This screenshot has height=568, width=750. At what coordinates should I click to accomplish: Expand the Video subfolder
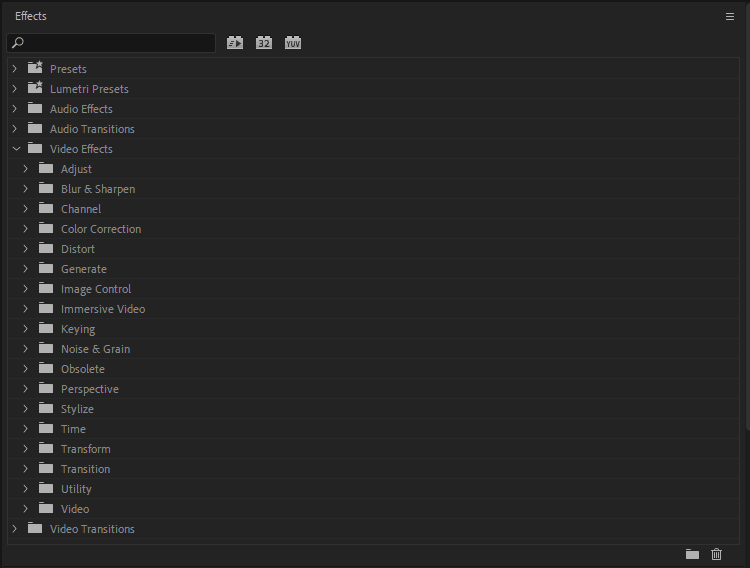click(25, 509)
